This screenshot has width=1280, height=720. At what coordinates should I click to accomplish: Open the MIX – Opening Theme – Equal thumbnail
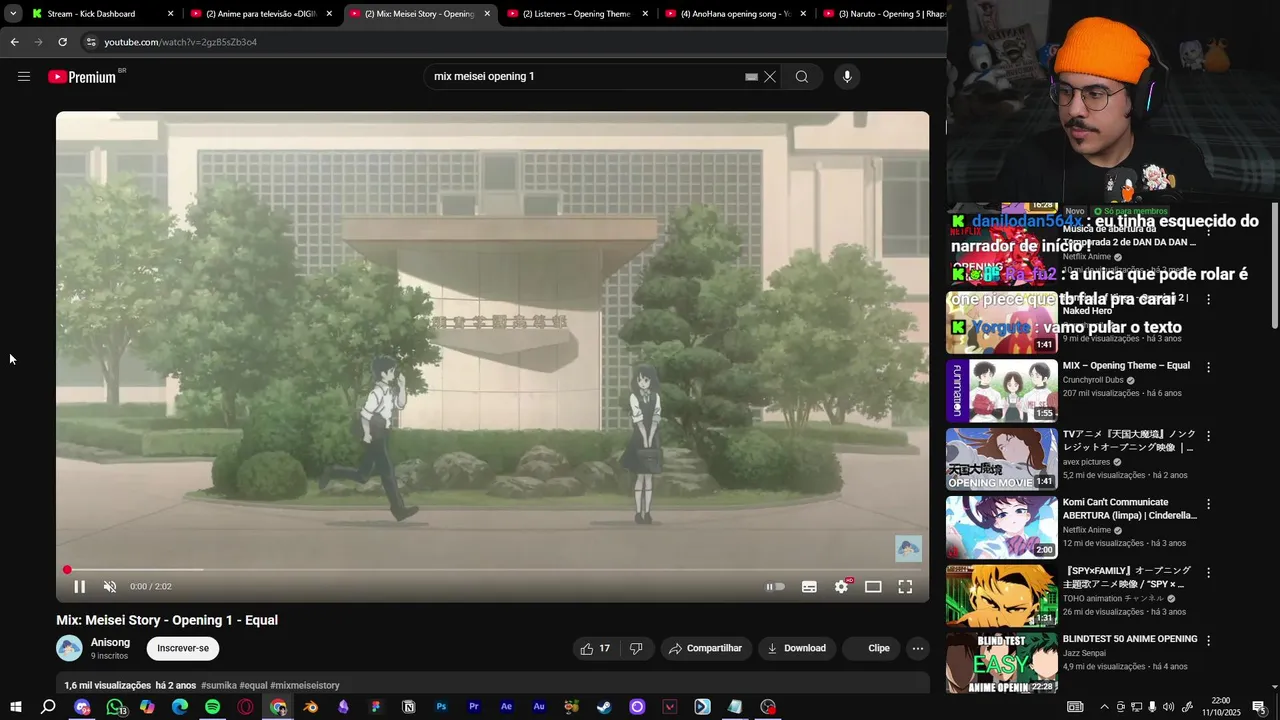click(1001, 390)
